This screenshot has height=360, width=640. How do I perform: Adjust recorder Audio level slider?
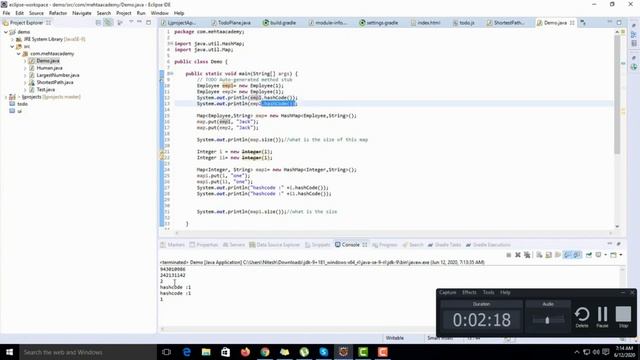click(x=548, y=320)
